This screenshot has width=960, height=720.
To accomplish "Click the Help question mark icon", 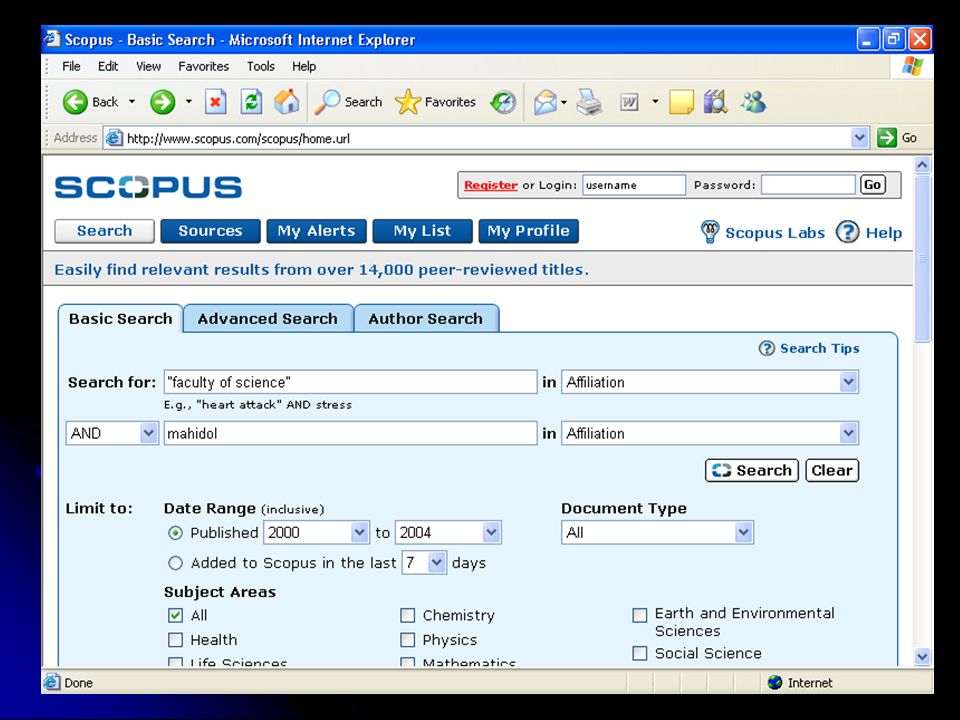I will (847, 232).
